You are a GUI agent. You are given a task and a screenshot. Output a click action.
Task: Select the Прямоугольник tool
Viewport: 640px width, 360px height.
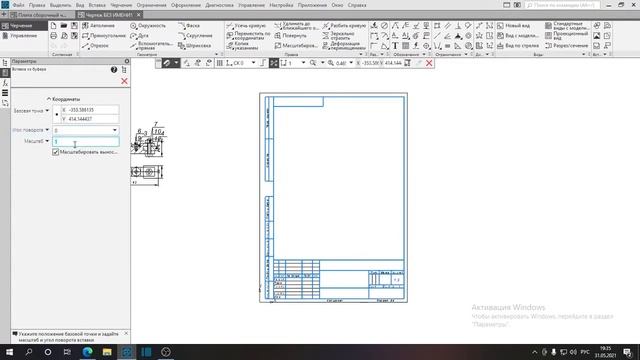coord(104,36)
